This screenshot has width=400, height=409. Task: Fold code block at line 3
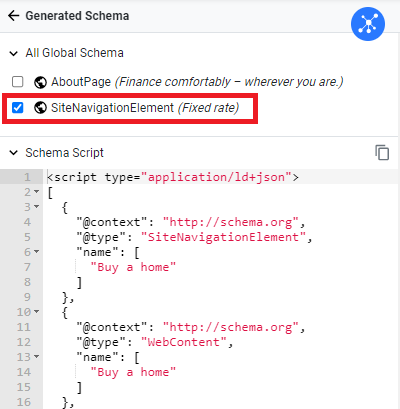pos(36,207)
